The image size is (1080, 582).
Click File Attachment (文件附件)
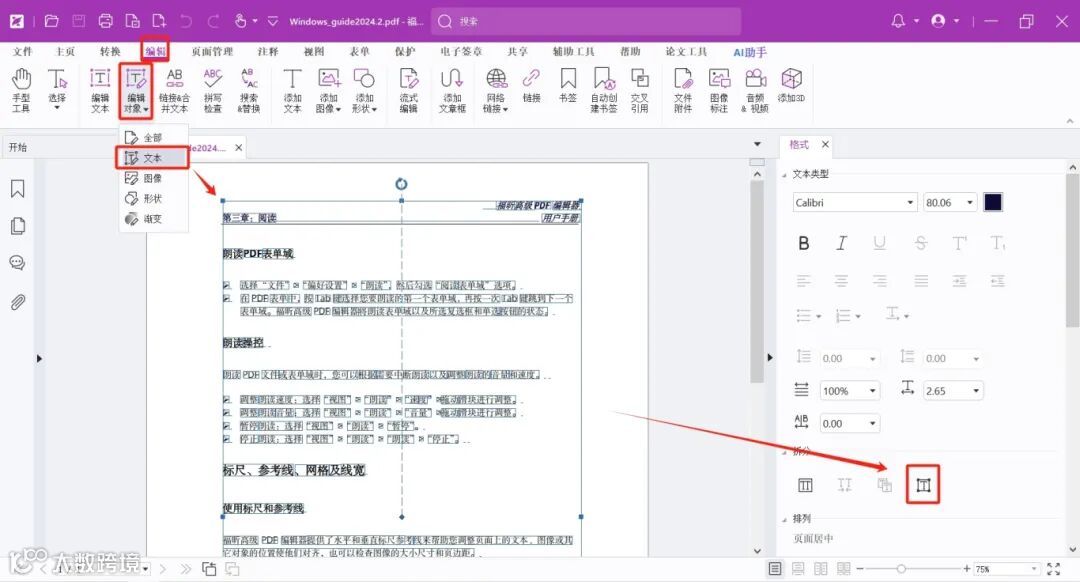(x=683, y=90)
